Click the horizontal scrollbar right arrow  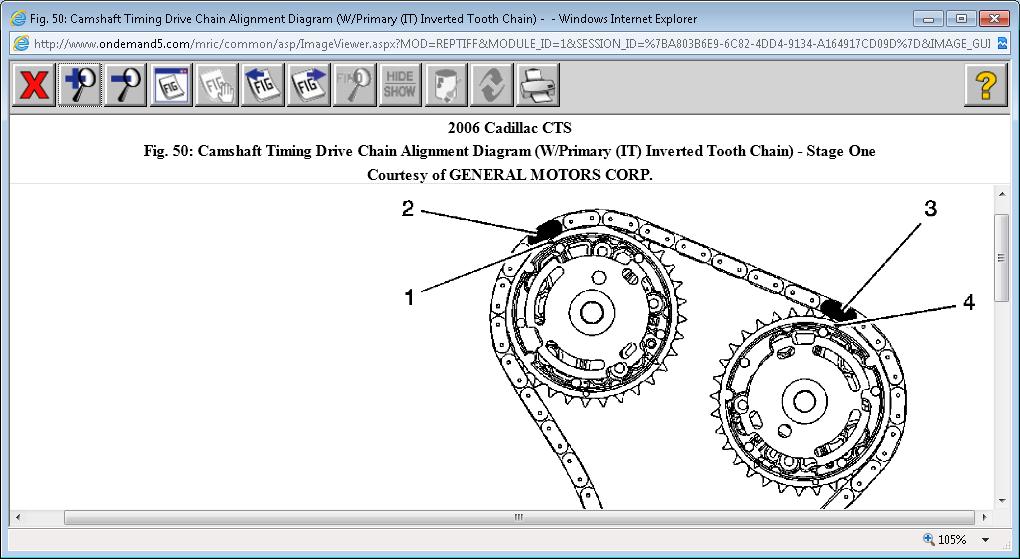pos(986,518)
